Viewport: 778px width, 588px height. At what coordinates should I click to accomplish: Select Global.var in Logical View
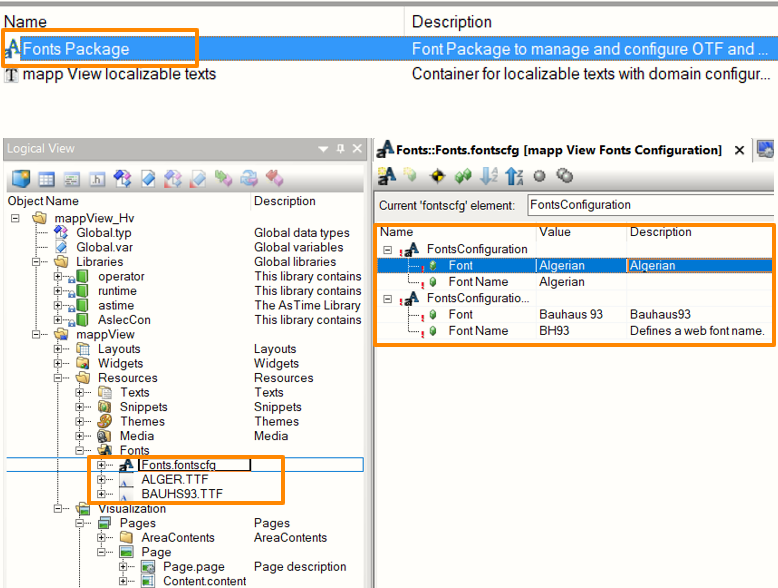pos(104,247)
